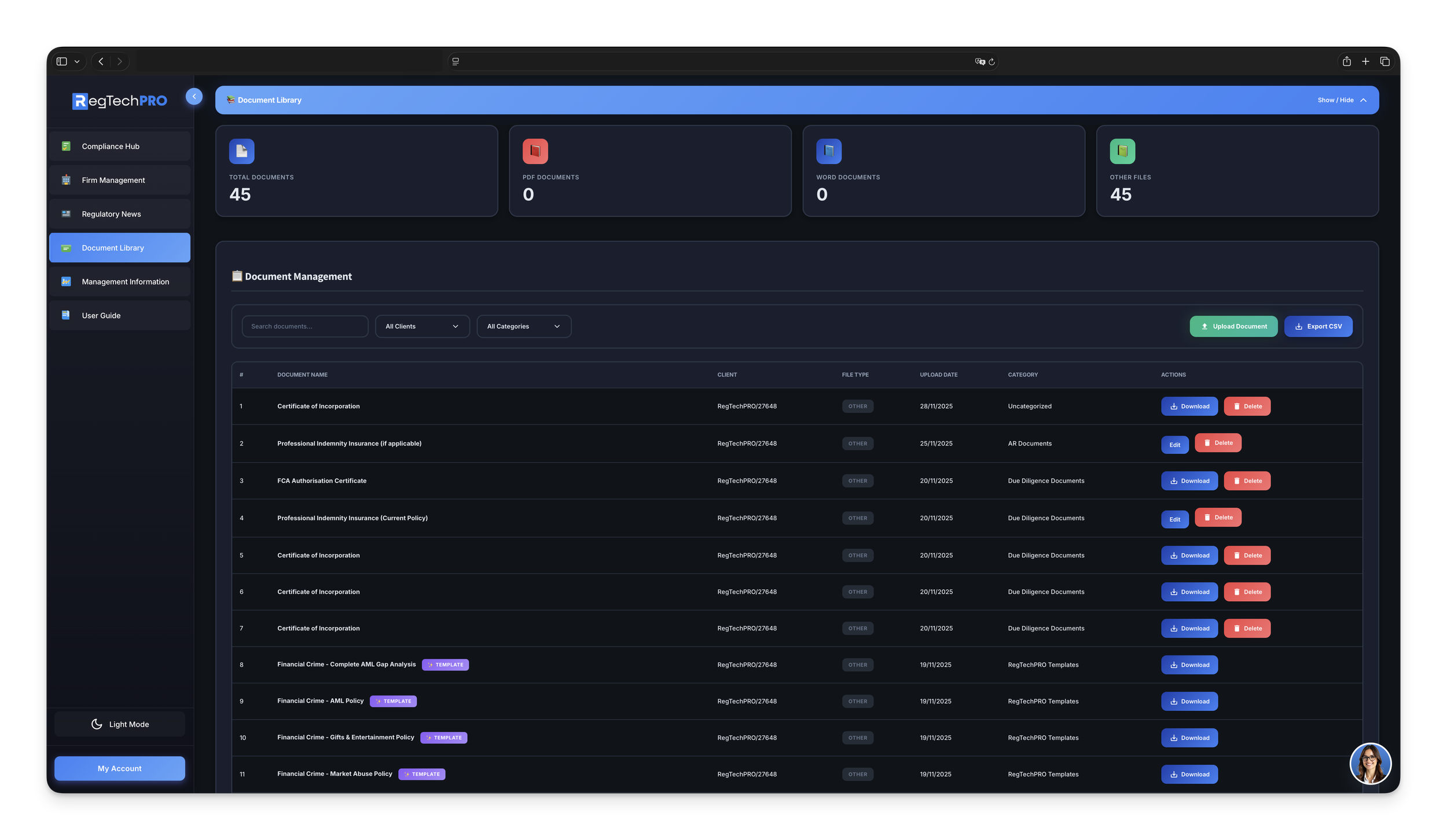Click the Total Documents file icon
Viewport: 1447px width, 840px height.
coord(241,151)
